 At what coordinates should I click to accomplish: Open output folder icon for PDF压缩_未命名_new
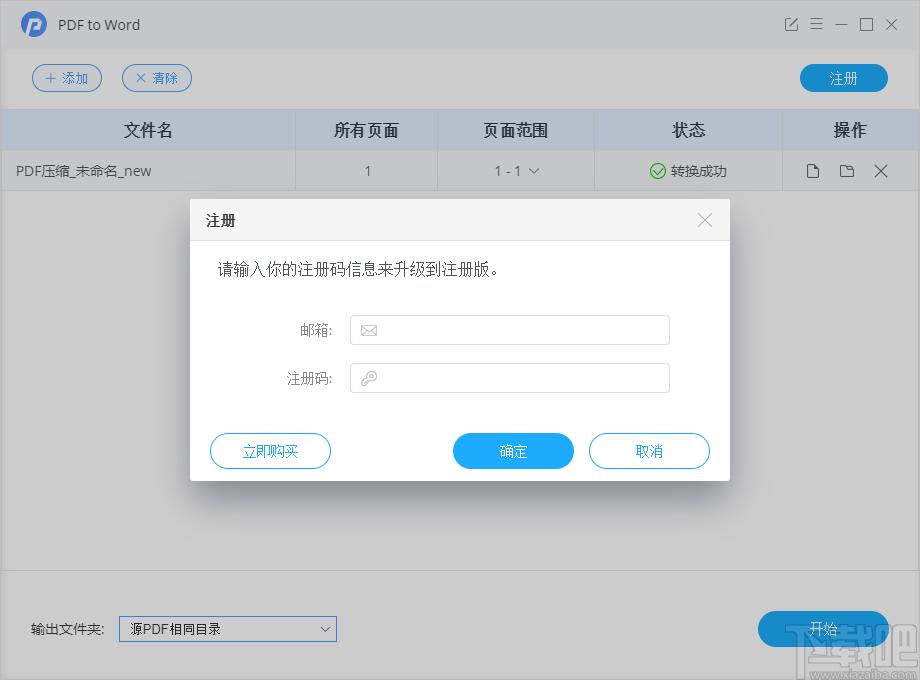847,171
